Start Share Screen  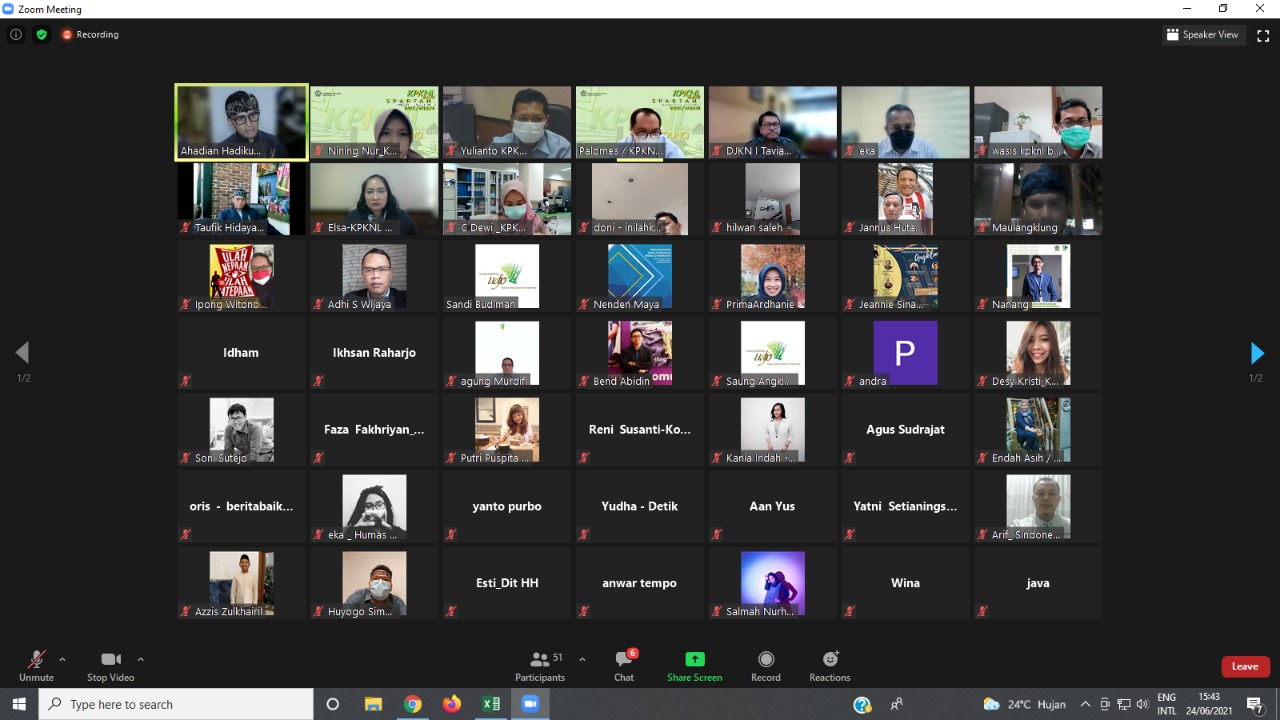(x=694, y=664)
